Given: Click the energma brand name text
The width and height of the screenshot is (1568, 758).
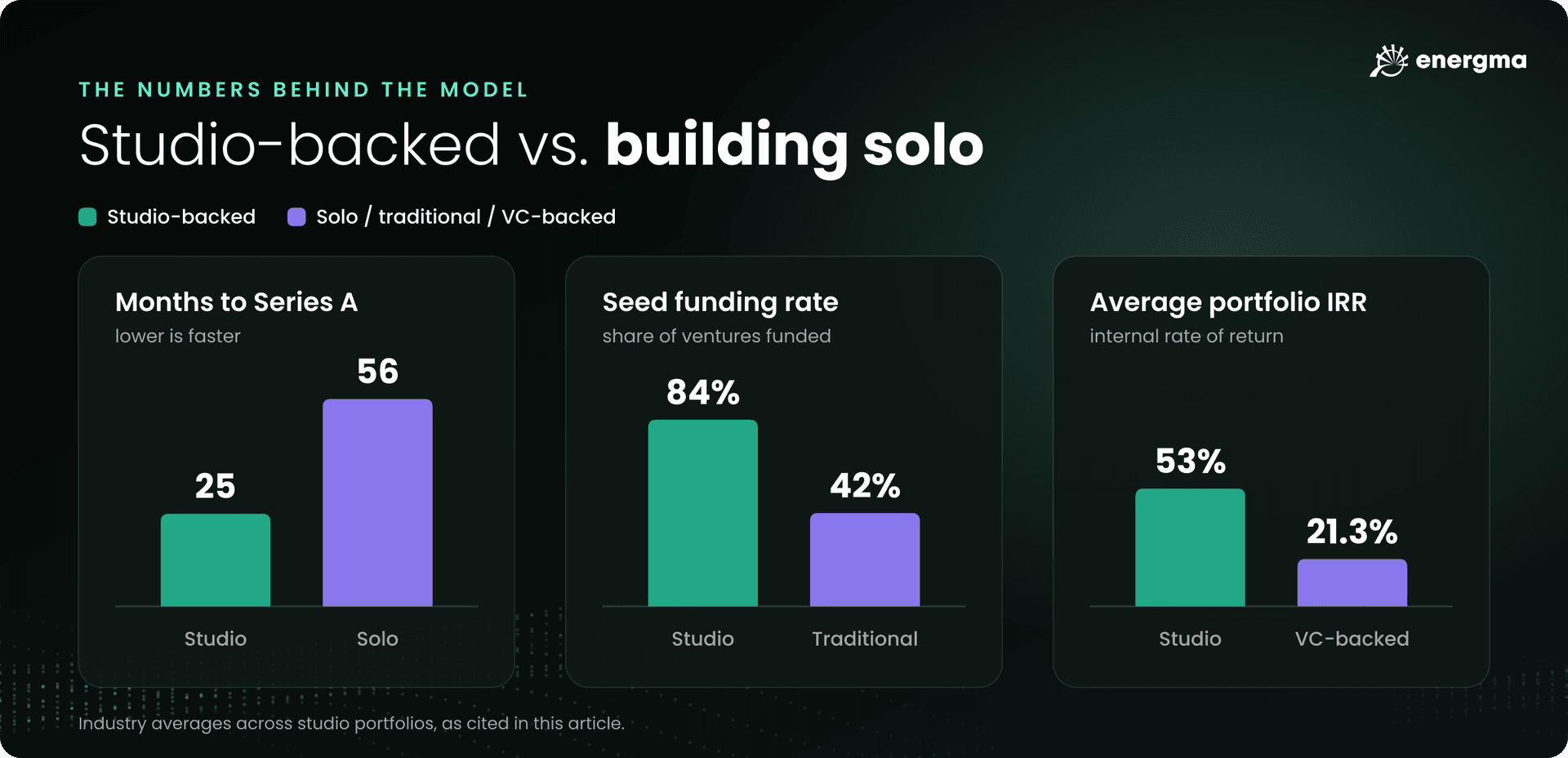Looking at the screenshot, I should click(1471, 61).
